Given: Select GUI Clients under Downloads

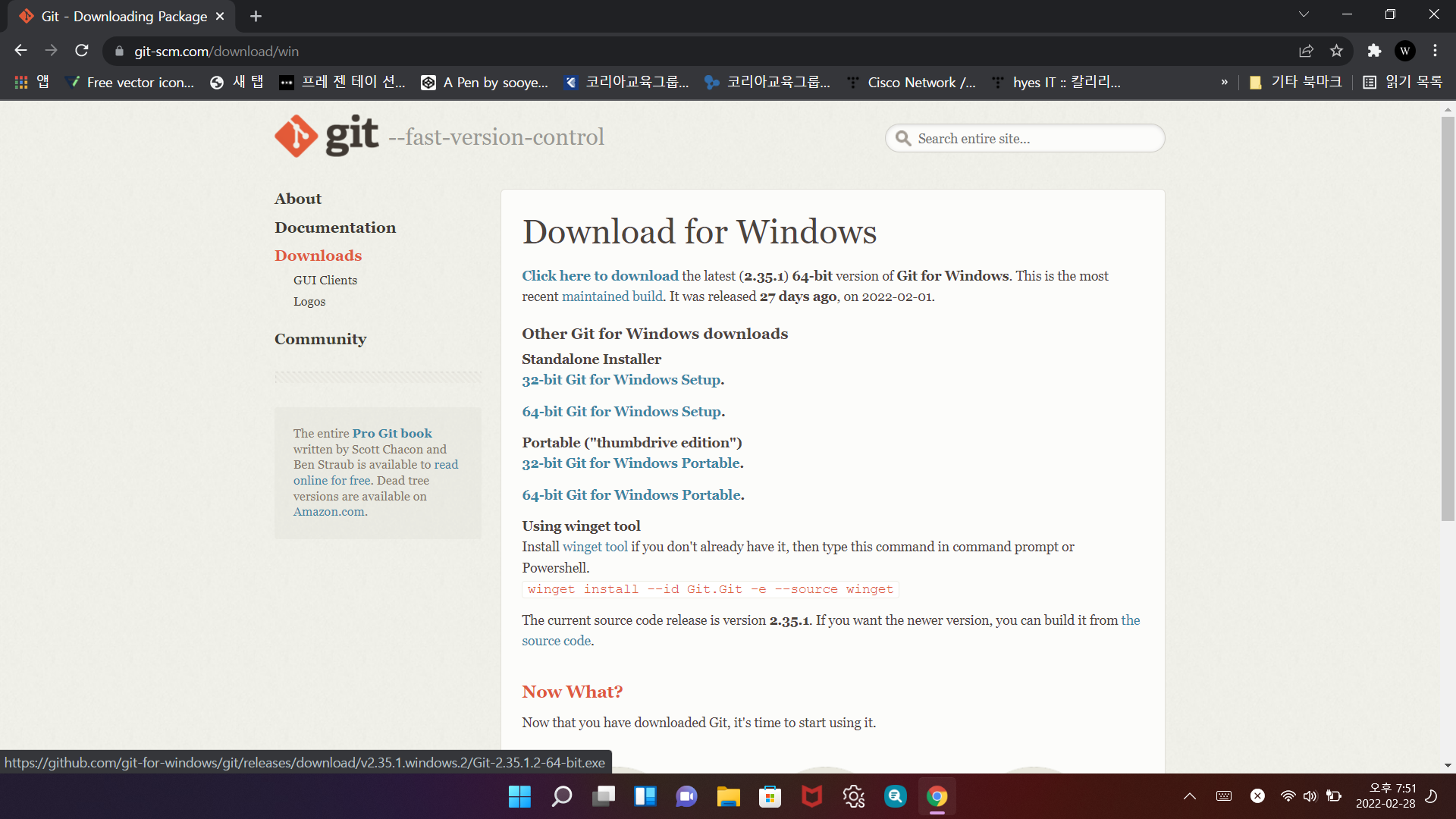Looking at the screenshot, I should click(x=325, y=281).
